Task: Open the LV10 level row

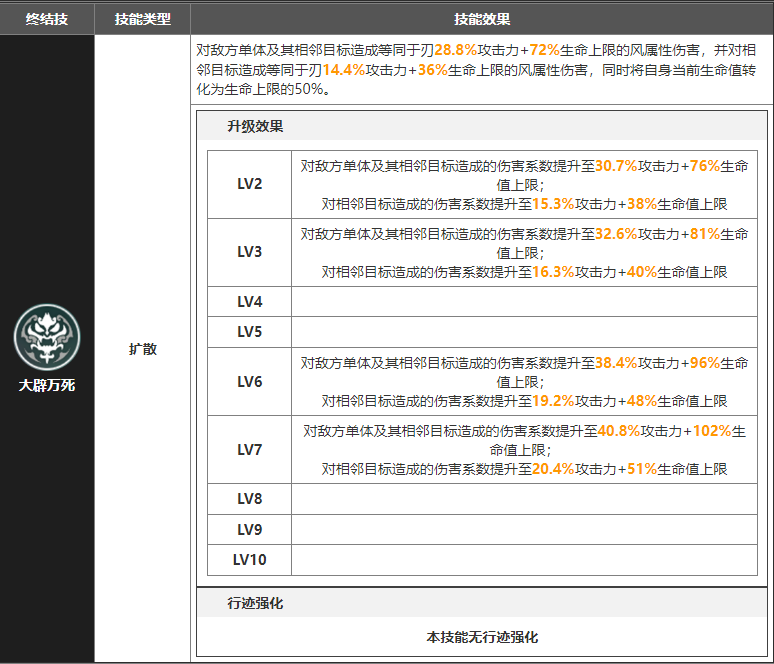Action: tap(249, 559)
